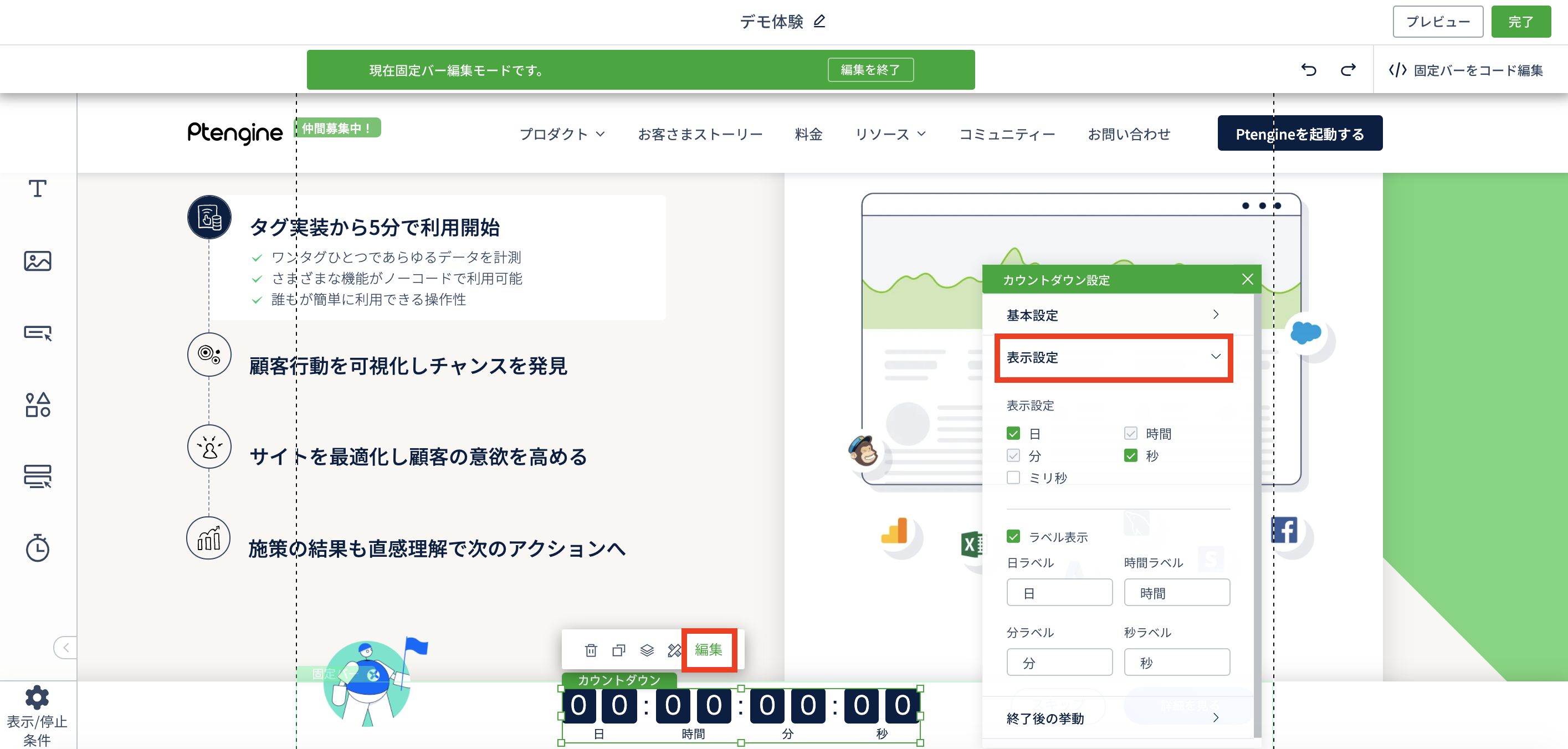Click the Mailchimp monkey icon
The image size is (1568, 749).
863,450
